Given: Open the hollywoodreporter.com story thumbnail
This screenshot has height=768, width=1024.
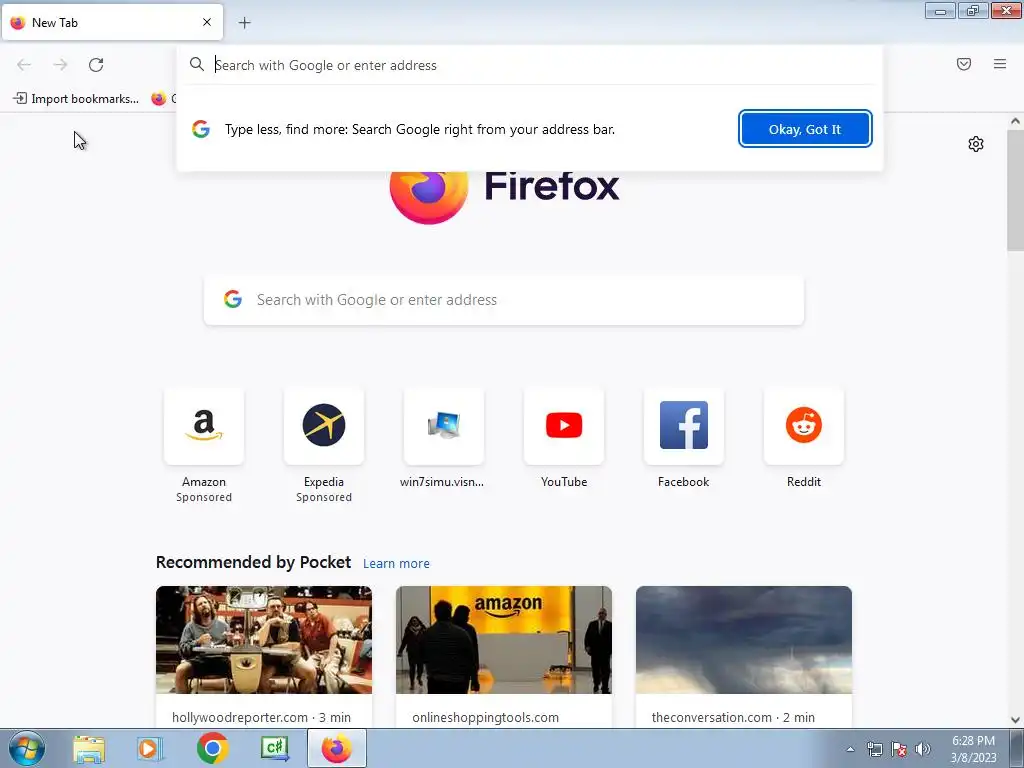Looking at the screenshot, I should coord(264,640).
